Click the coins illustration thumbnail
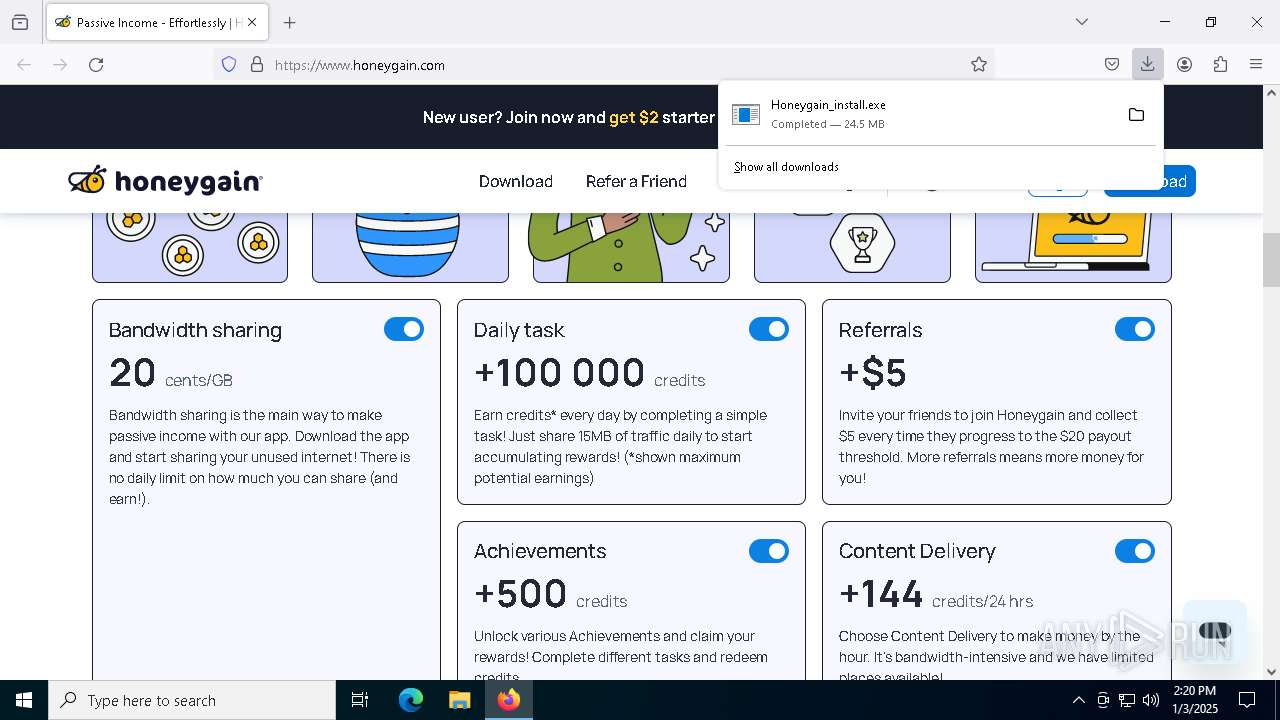Viewport: 1280px width, 720px height. [190, 247]
